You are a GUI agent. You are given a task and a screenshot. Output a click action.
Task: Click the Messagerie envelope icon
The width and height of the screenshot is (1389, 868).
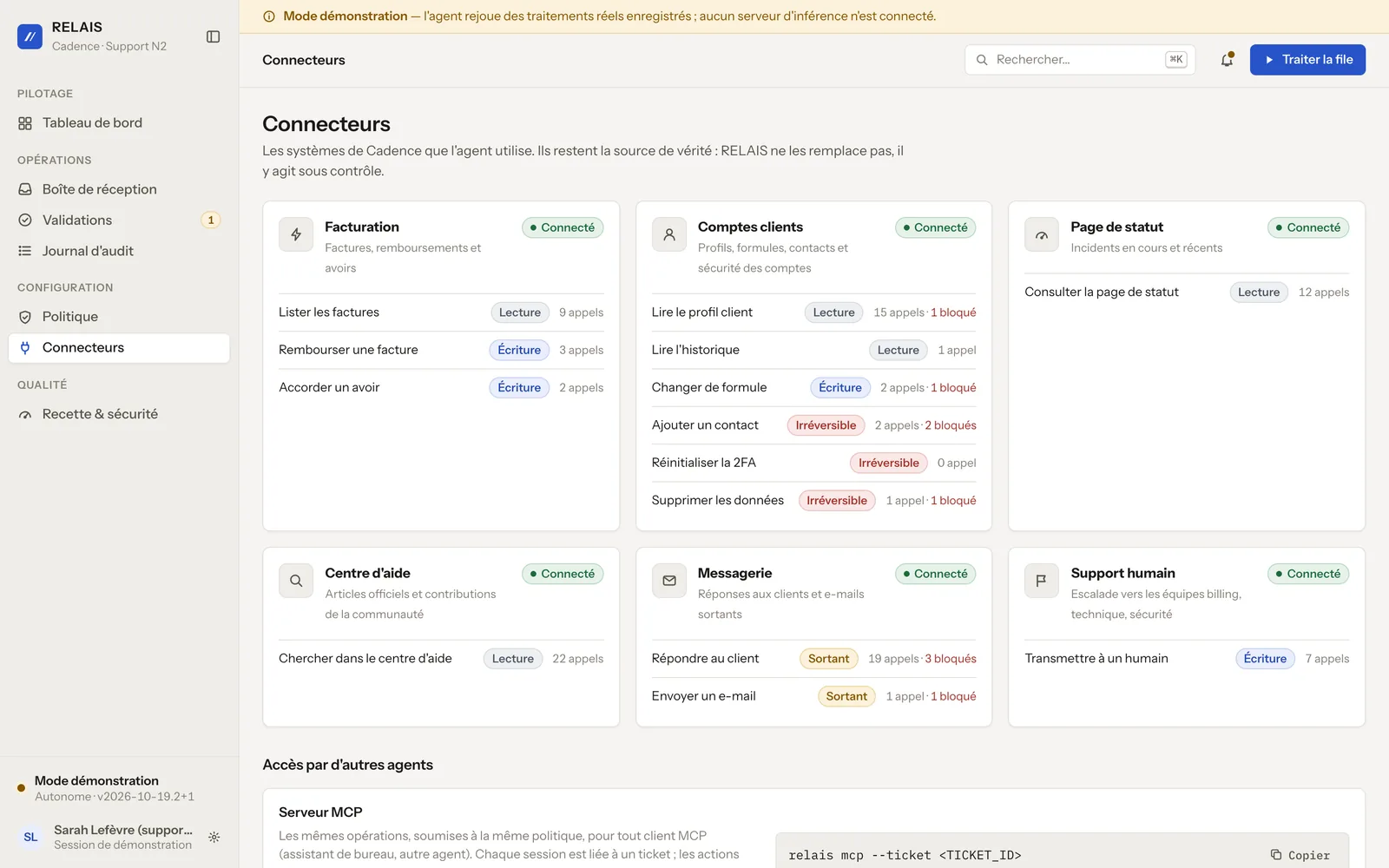click(669, 581)
